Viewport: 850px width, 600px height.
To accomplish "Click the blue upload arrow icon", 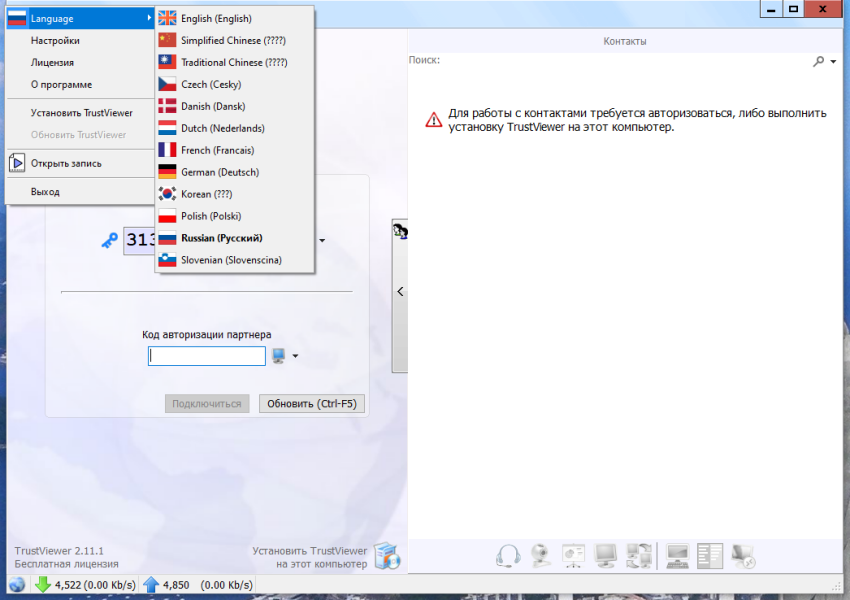I will coord(151,585).
